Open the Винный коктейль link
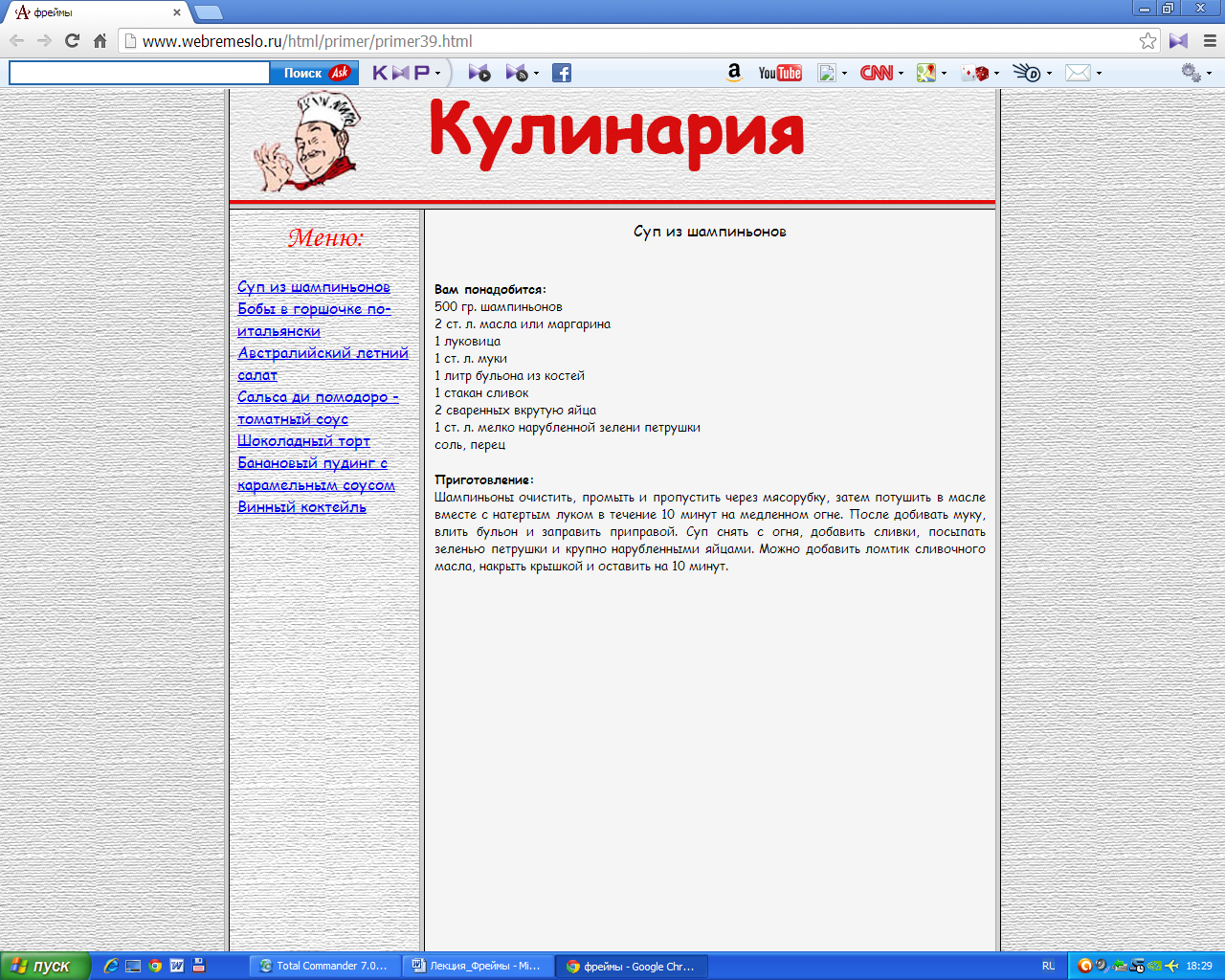1225x980 pixels. pos(301,506)
